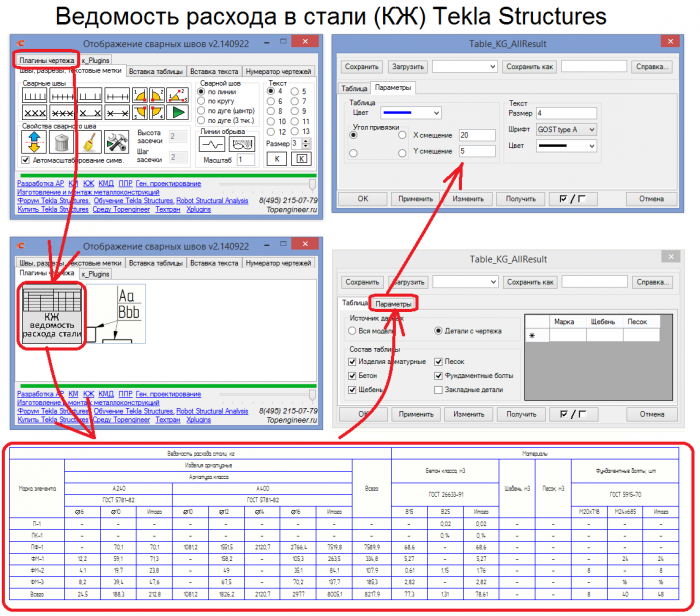The width and height of the screenshot is (700, 616).
Task: Uncheck the Песок checkbox
Action: (x=438, y=362)
